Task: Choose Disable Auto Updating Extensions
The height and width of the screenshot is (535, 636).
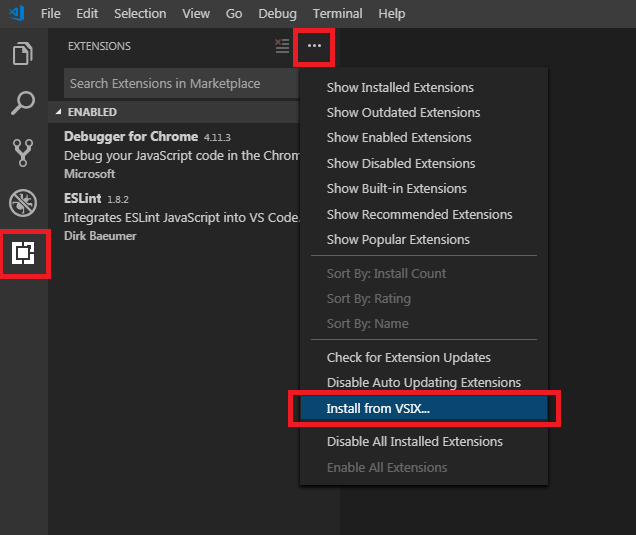Action: [x=423, y=382]
